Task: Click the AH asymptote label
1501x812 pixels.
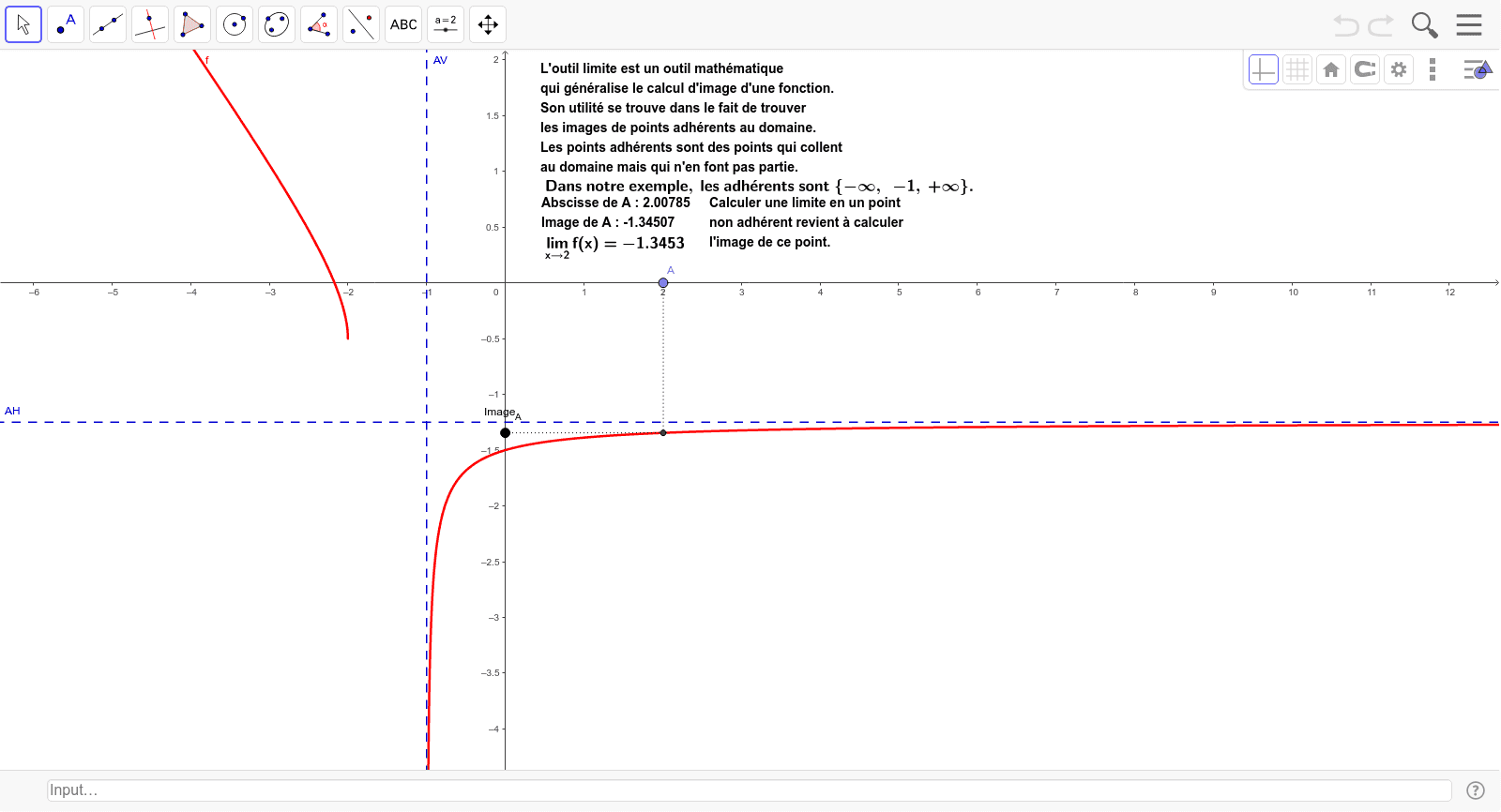Action: tap(12, 411)
